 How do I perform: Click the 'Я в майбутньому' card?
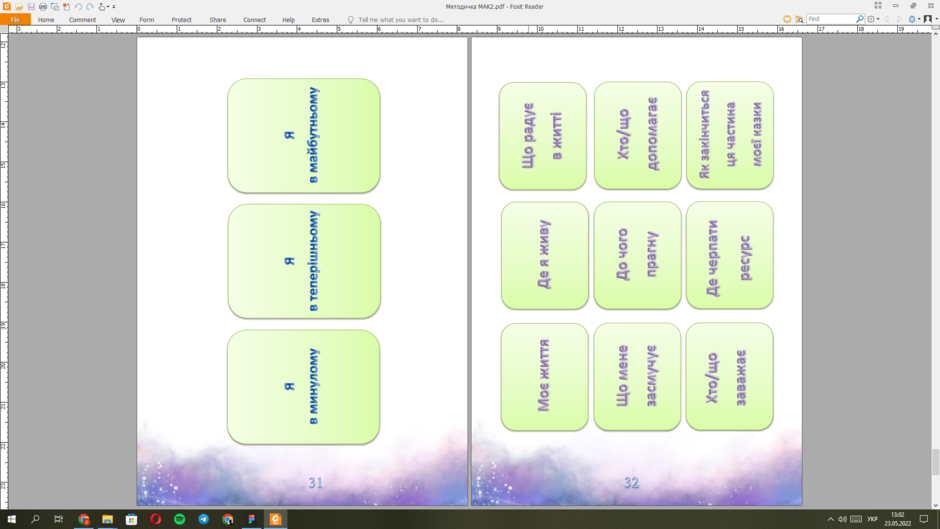coord(304,136)
